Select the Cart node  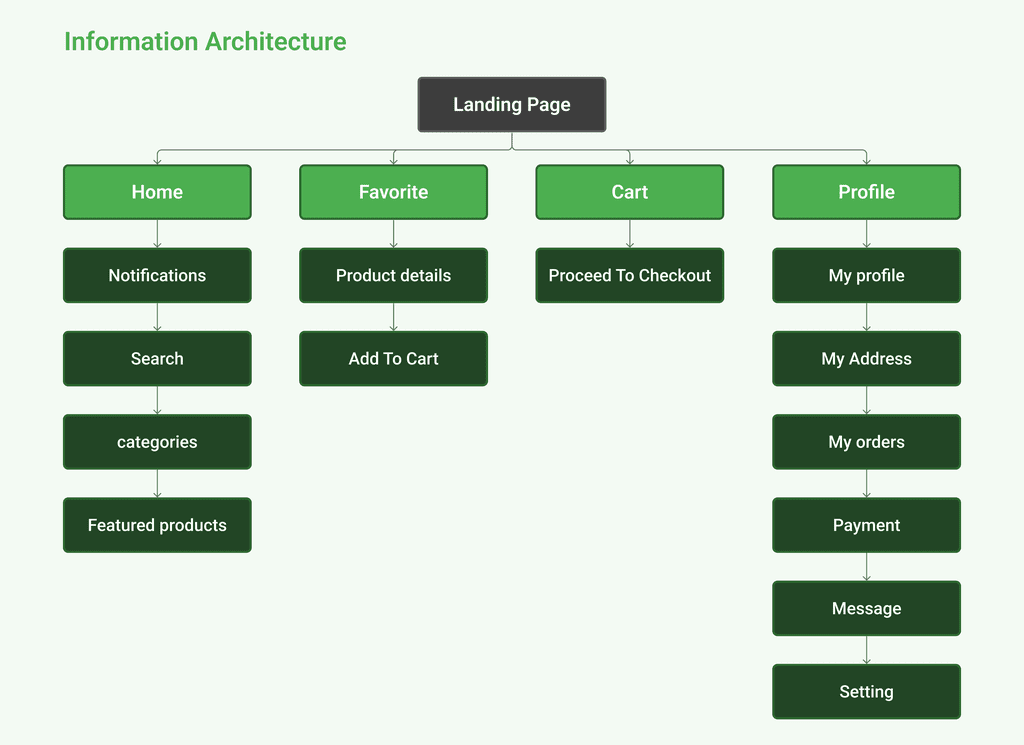click(x=630, y=192)
